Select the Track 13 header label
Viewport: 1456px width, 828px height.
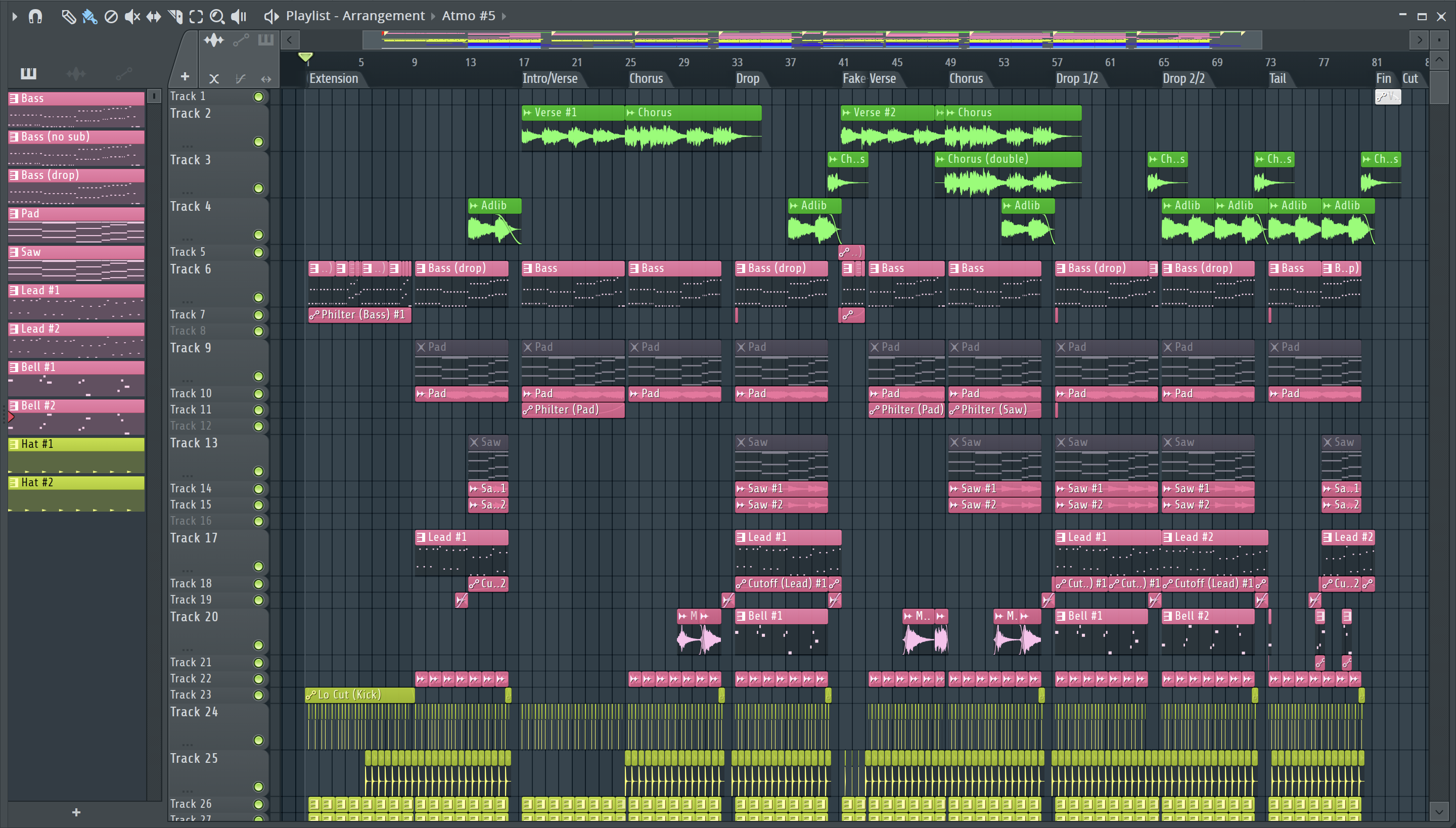coord(193,443)
